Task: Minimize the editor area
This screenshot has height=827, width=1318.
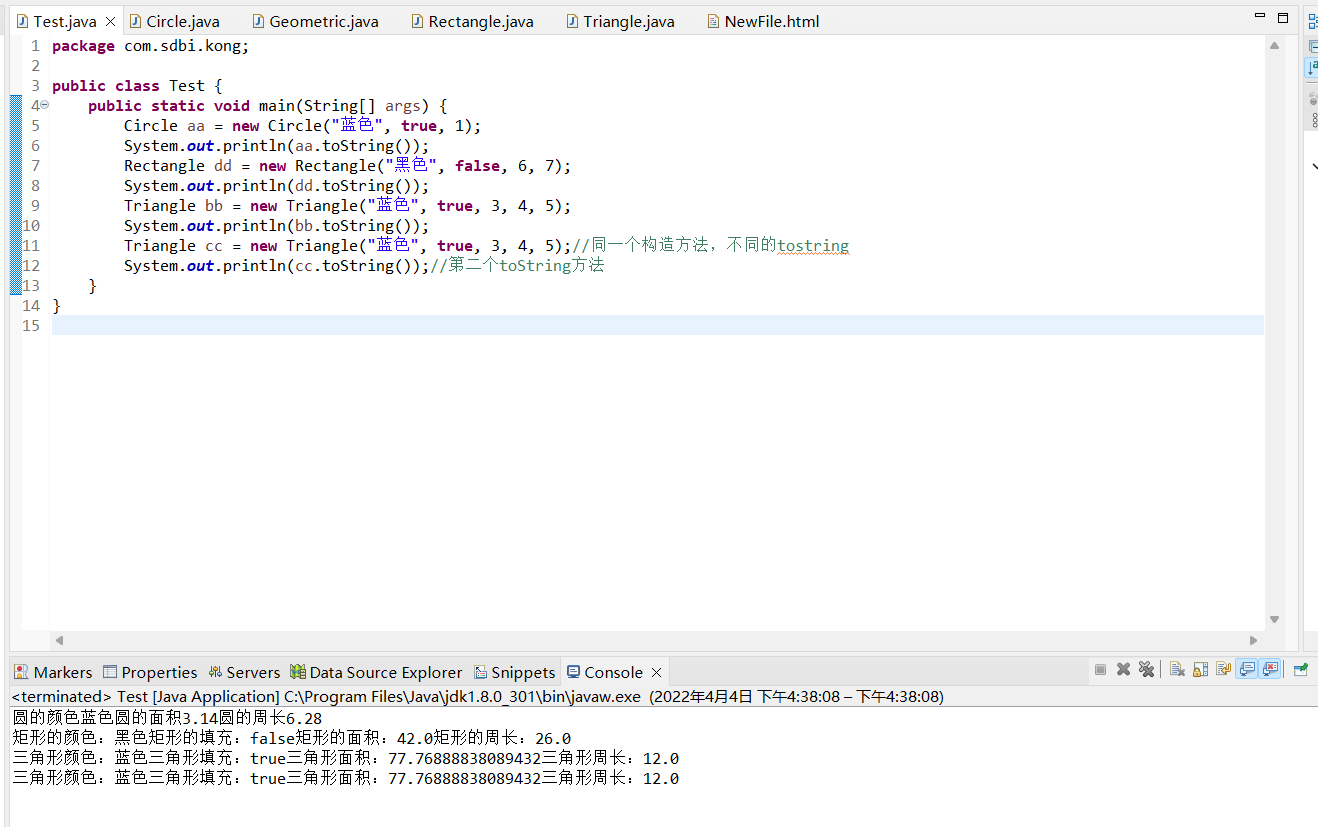Action: (x=1260, y=17)
